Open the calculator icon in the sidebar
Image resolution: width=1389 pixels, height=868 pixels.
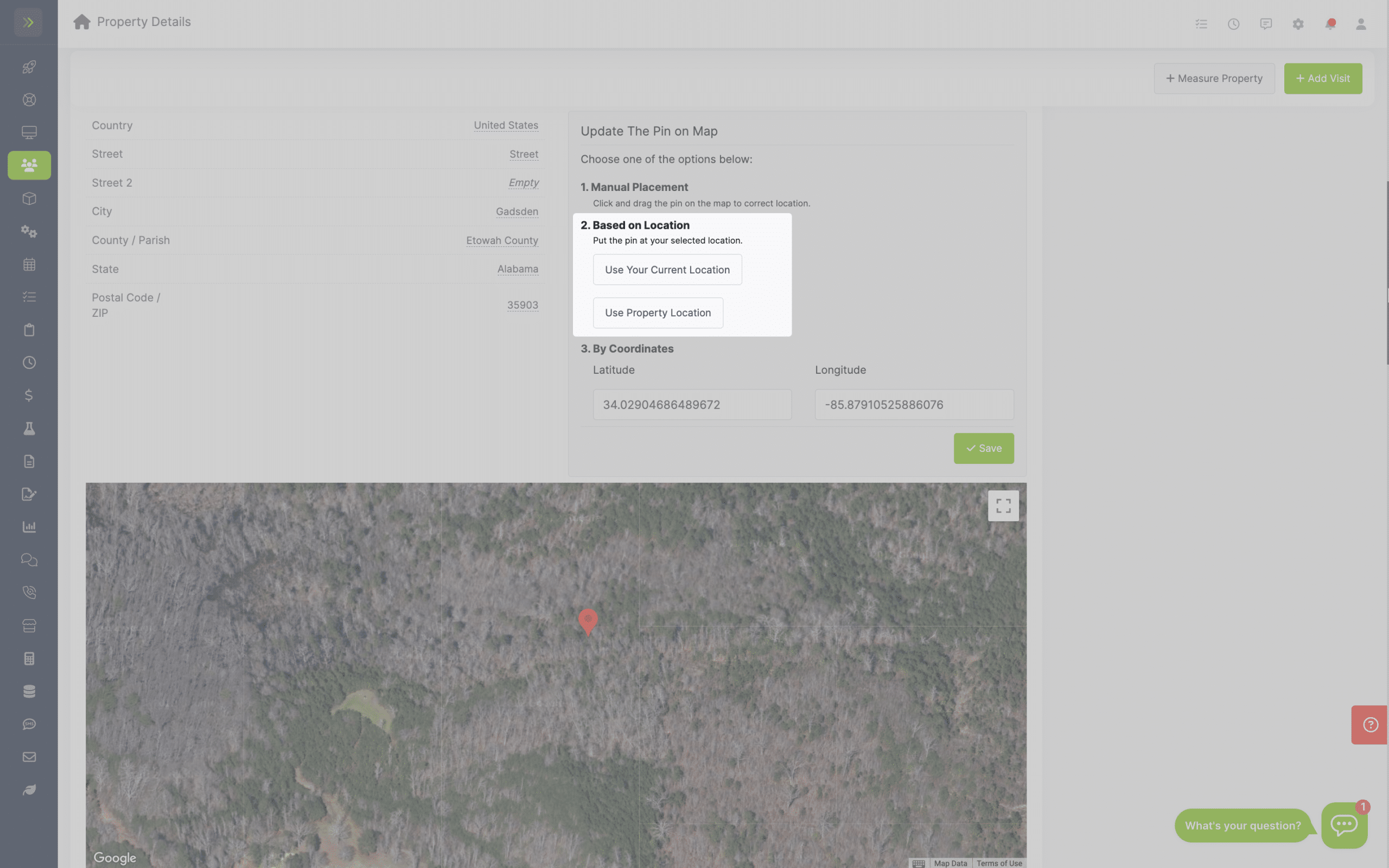point(29,659)
